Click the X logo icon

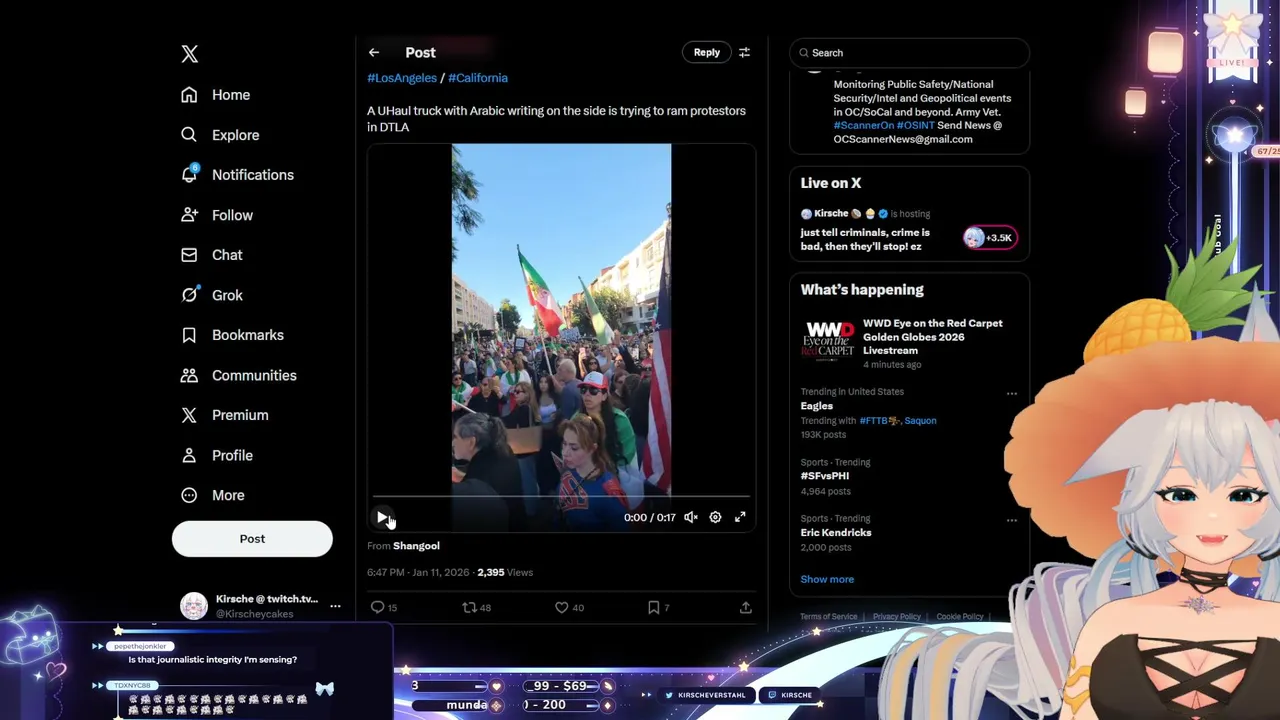[190, 54]
